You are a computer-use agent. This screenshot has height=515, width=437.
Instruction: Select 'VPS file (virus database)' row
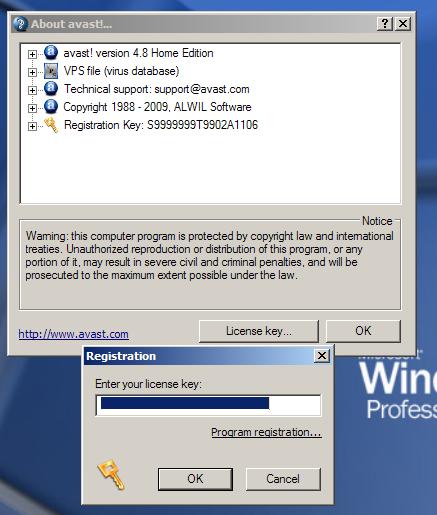(121, 71)
